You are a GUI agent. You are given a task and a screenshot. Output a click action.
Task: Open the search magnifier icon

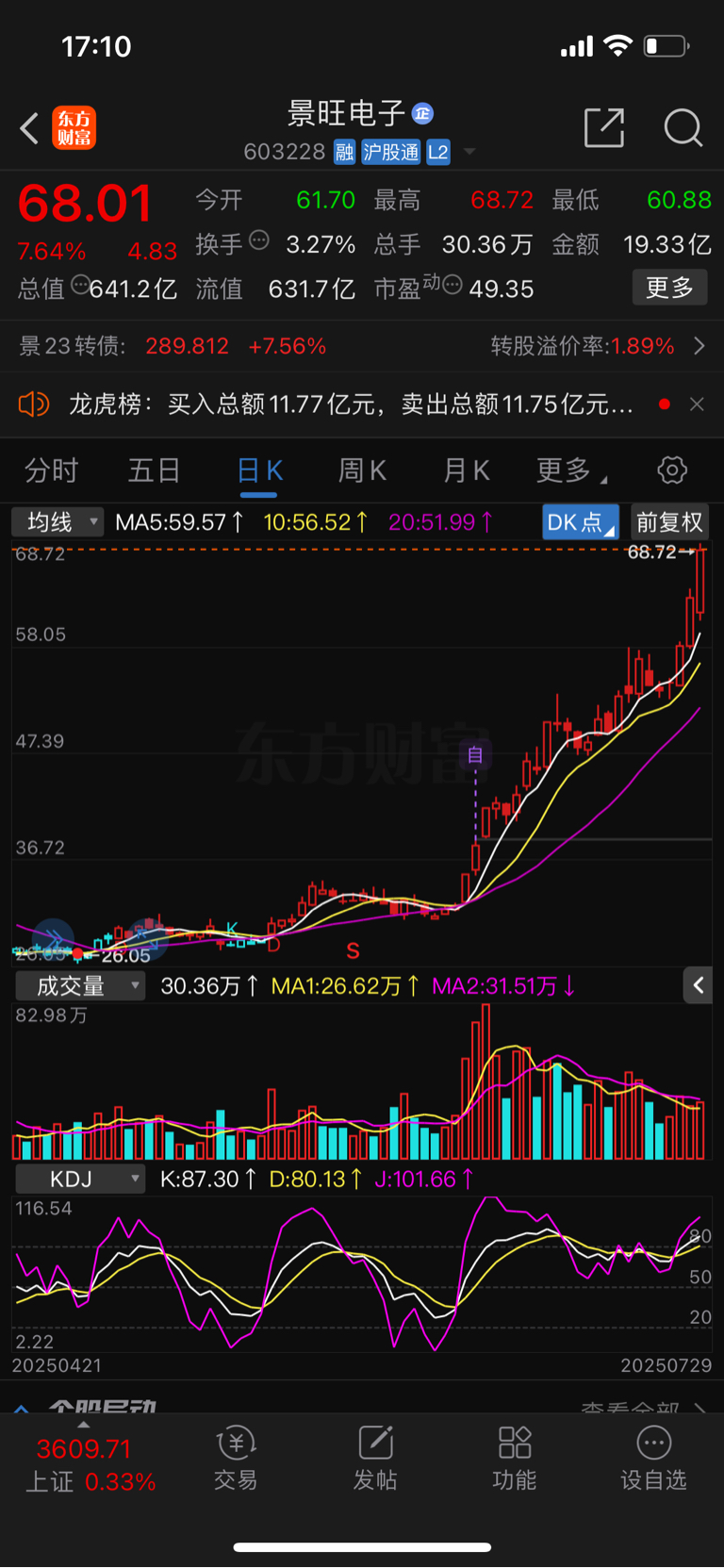tap(683, 127)
